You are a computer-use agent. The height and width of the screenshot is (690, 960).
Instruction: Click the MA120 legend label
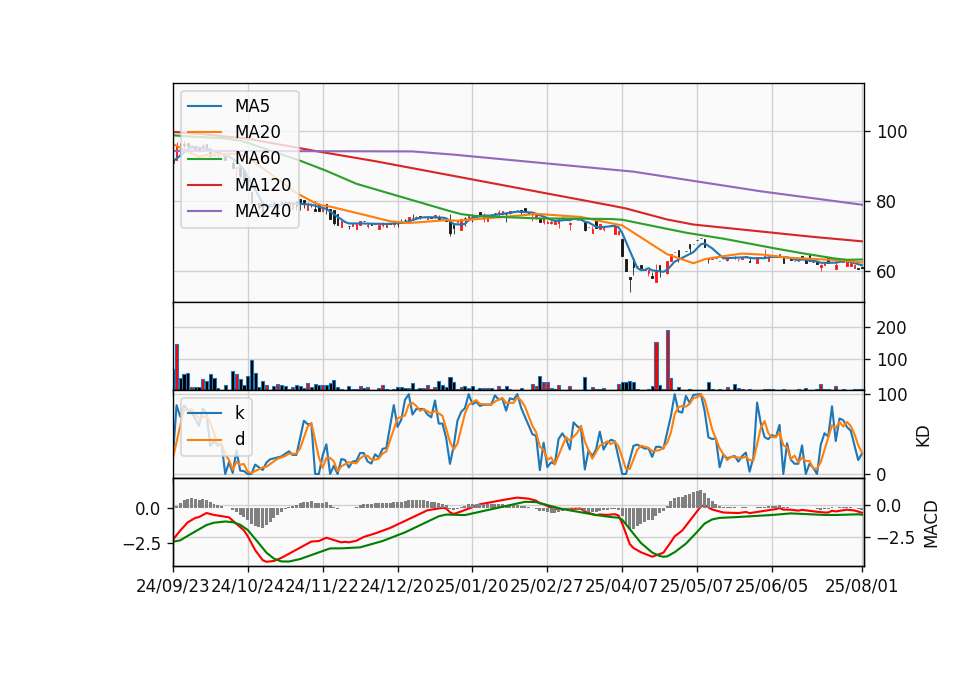coord(263,185)
